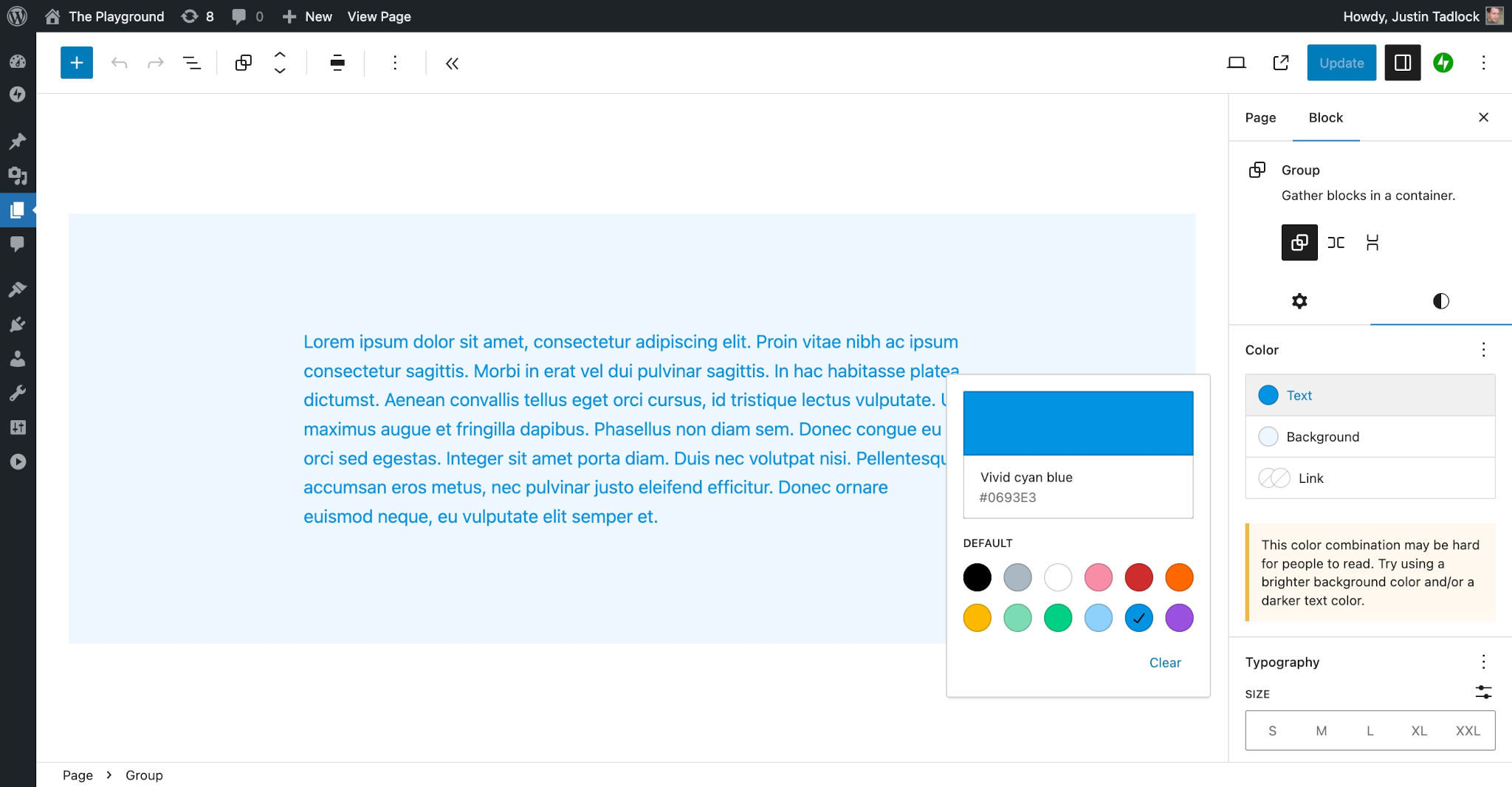Screen dimensions: 1512x787
Task: Open Comments in the admin sidebar
Action: (17, 244)
